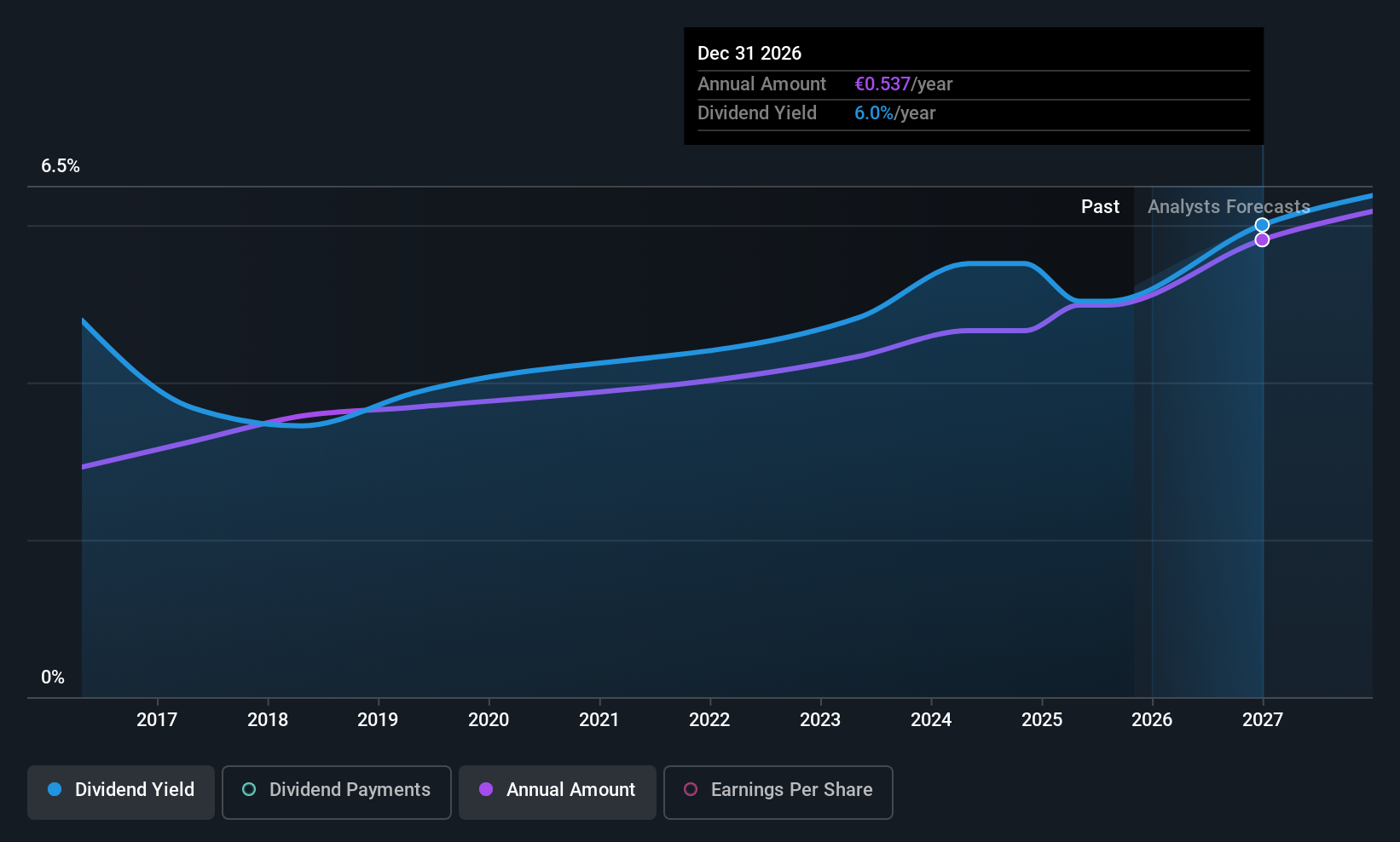Click the blue Dividend Yield data point marker

click(1262, 225)
